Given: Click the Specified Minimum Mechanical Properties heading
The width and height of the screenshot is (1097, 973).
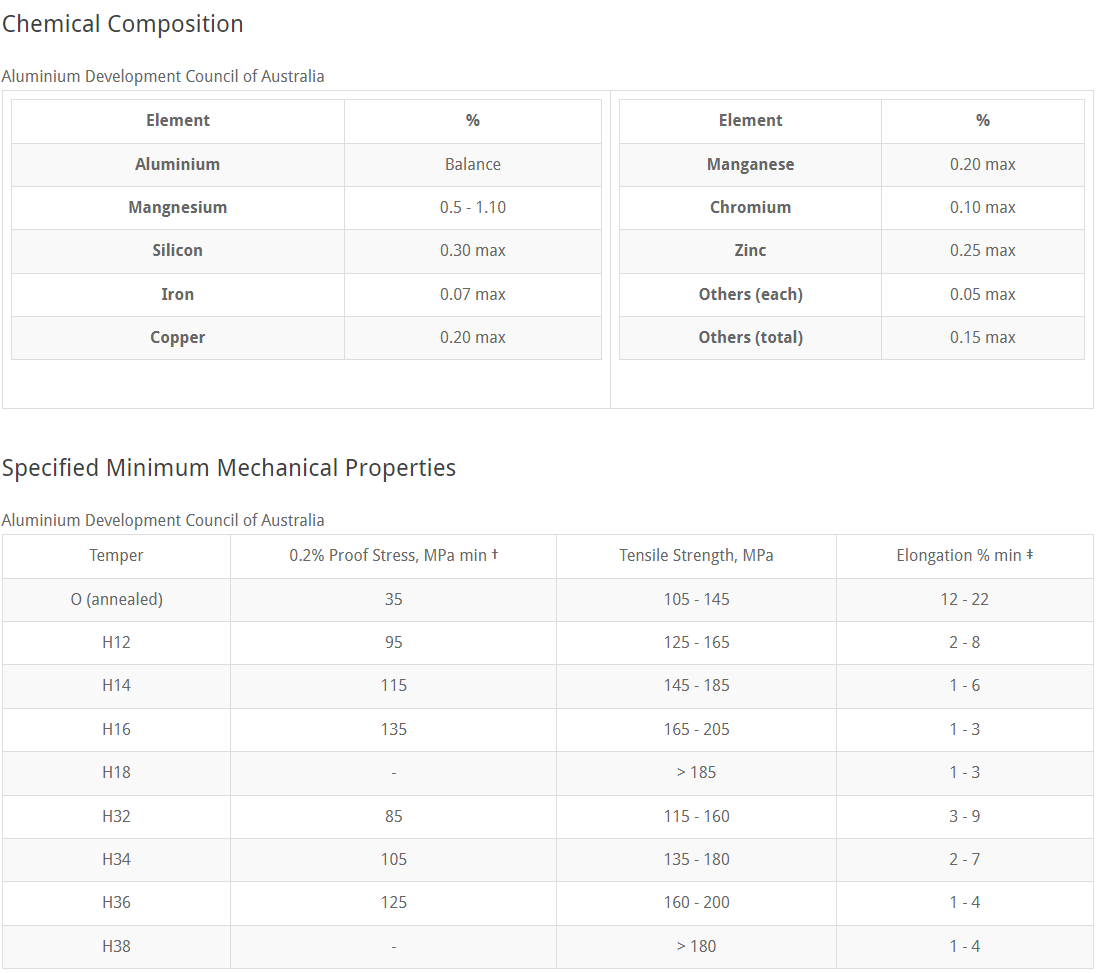Looking at the screenshot, I should (229, 468).
